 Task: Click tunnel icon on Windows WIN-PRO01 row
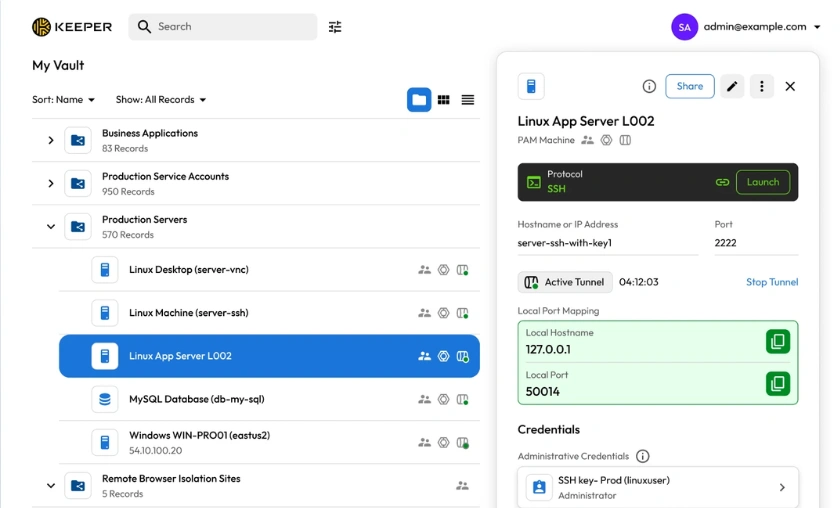462,443
